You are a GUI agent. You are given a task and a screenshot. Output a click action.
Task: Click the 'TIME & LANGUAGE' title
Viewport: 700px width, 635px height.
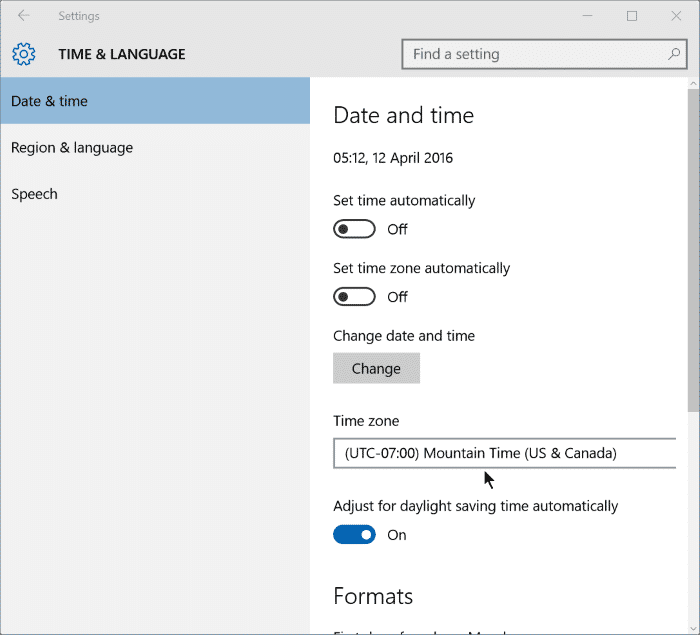122,54
